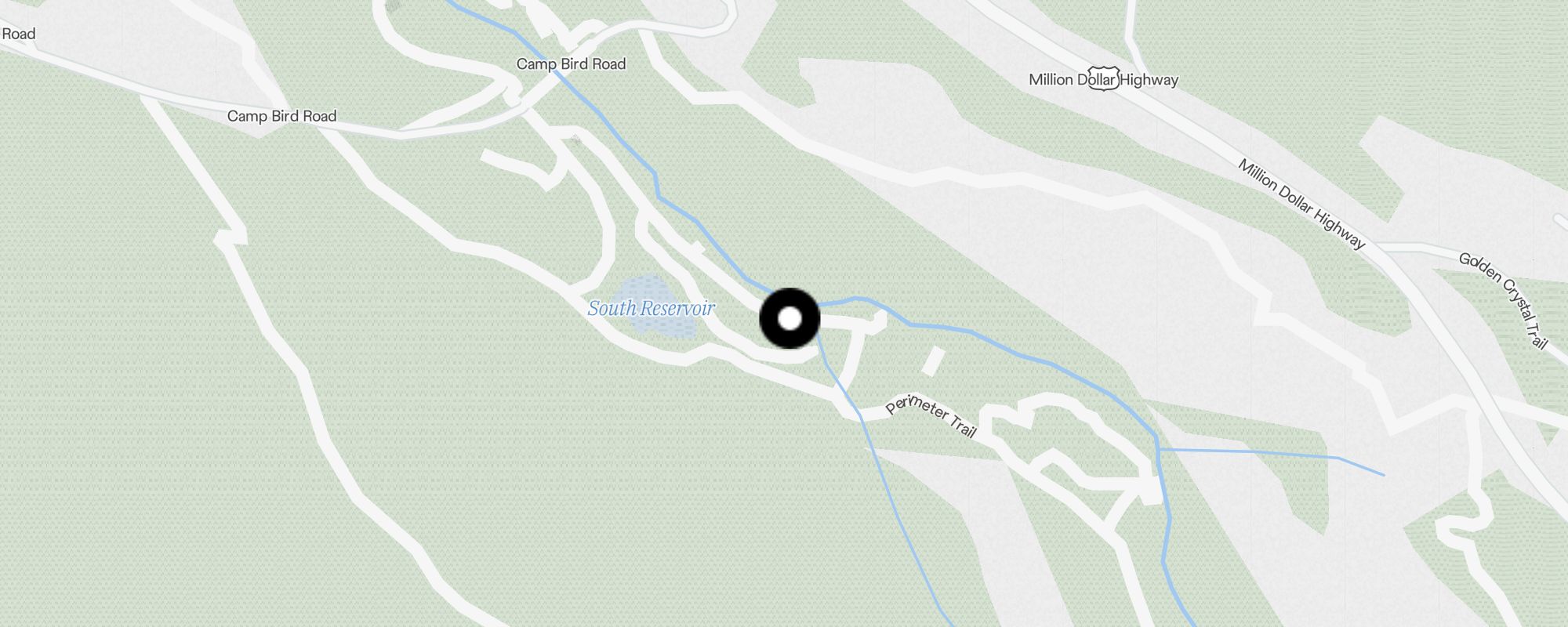Click the small building footprint southeast of the marker
Screen dimensions: 1568x627
933,361
